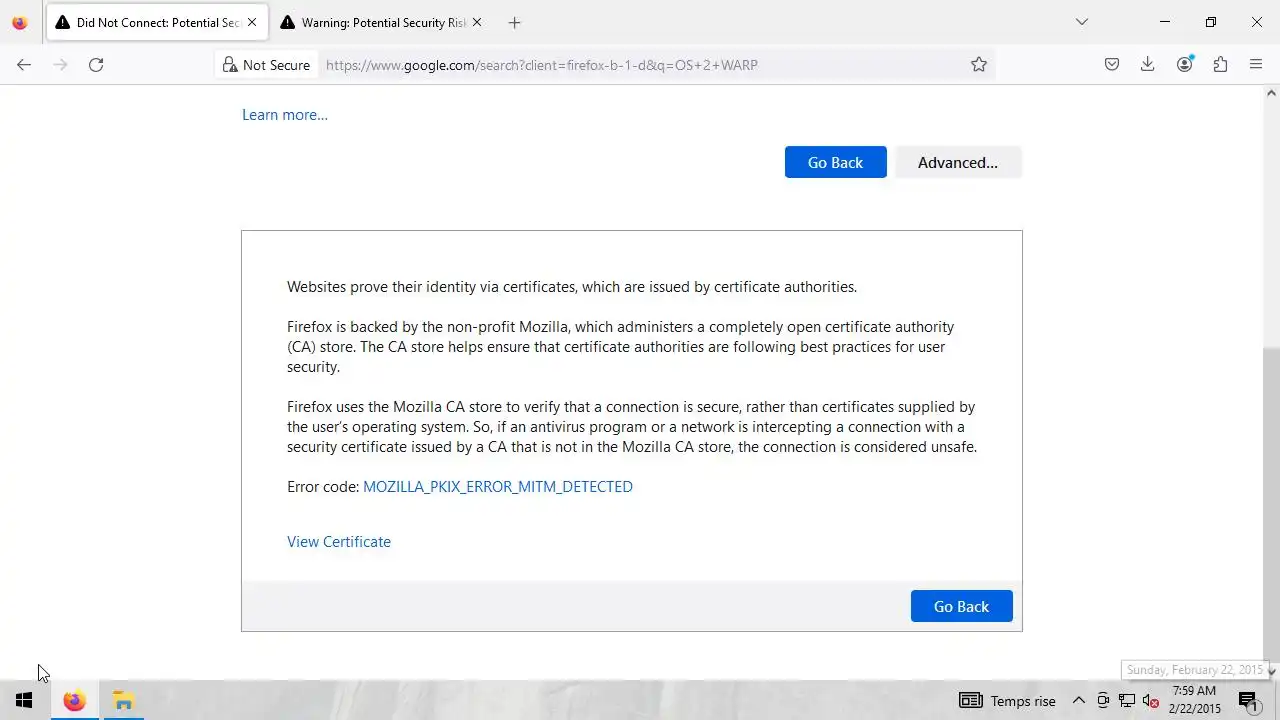This screenshot has width=1280, height=720.
Task: Show hidden system tray icons
Action: [x=1079, y=701]
